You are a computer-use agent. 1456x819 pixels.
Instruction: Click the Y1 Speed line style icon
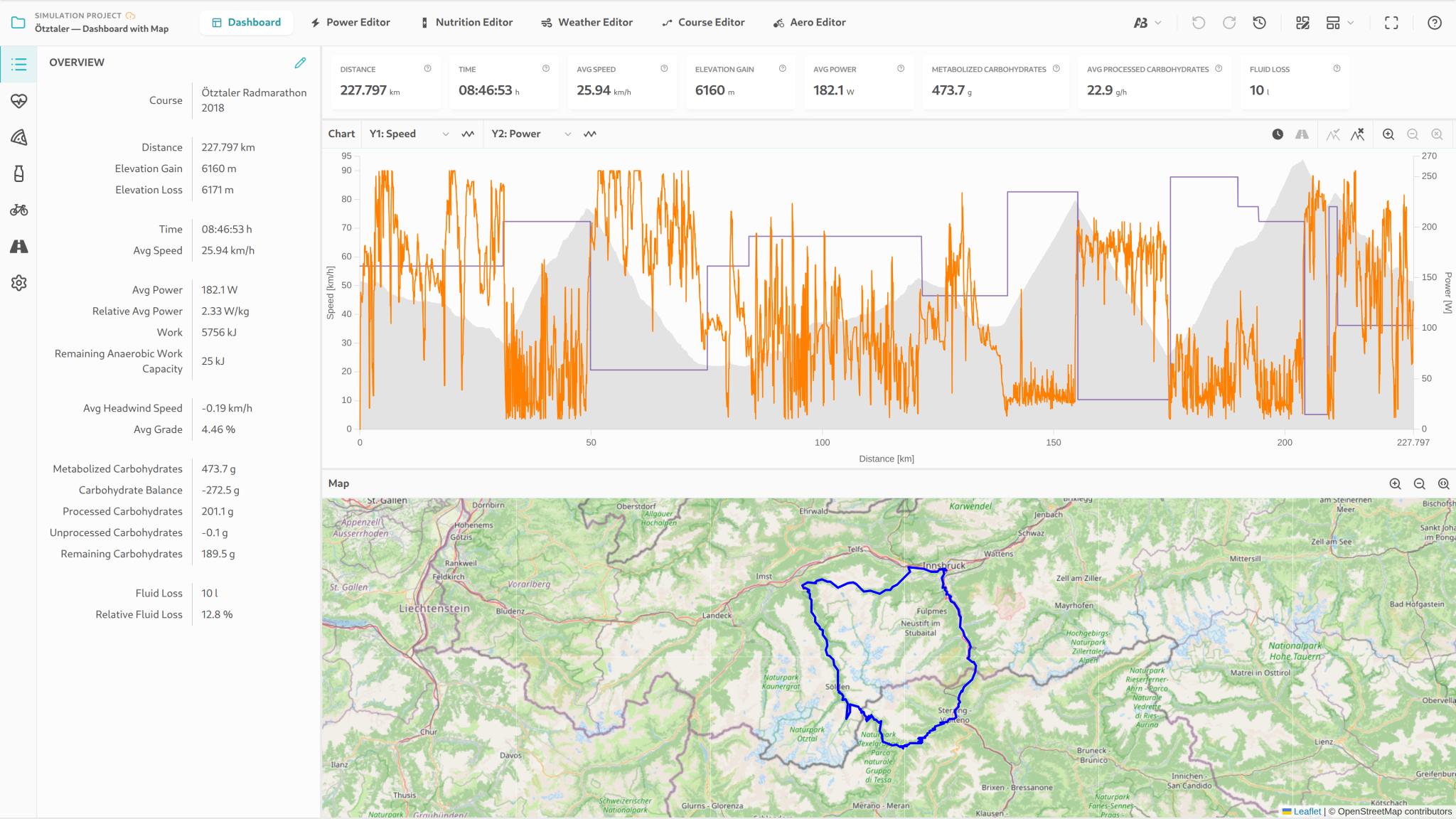[x=468, y=134]
